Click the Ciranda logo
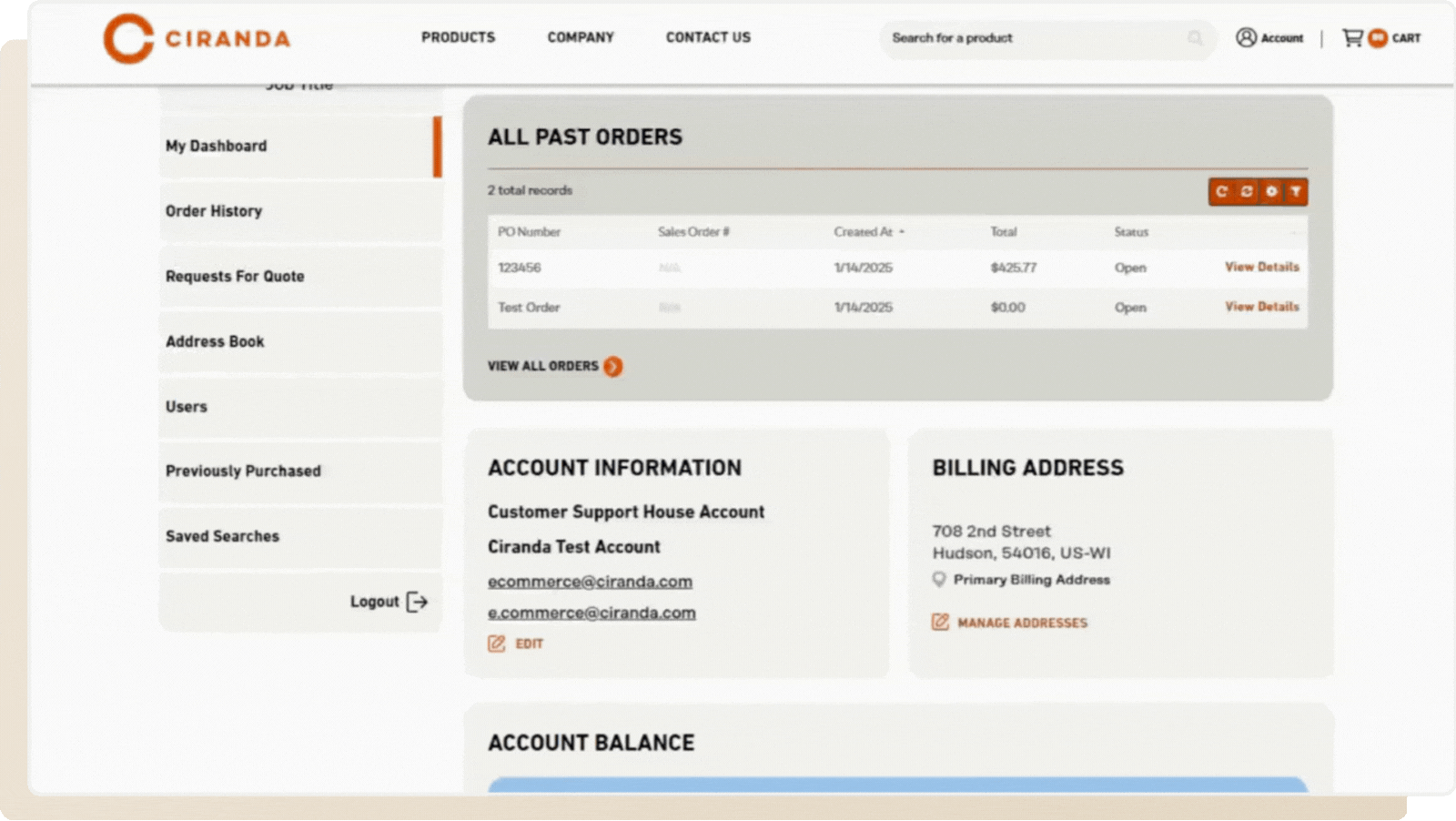Screen dimensions: 1456x821 click(197, 38)
